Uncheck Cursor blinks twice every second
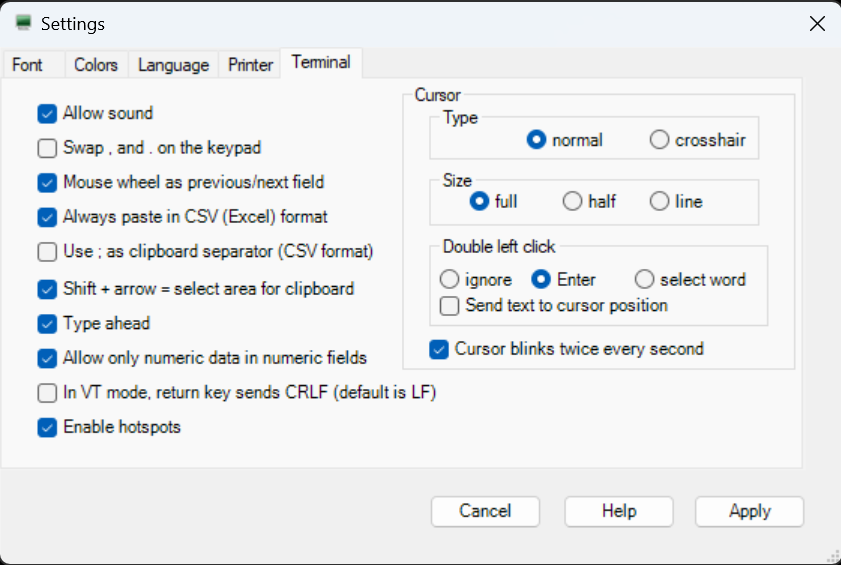This screenshot has width=841, height=565. coord(439,349)
